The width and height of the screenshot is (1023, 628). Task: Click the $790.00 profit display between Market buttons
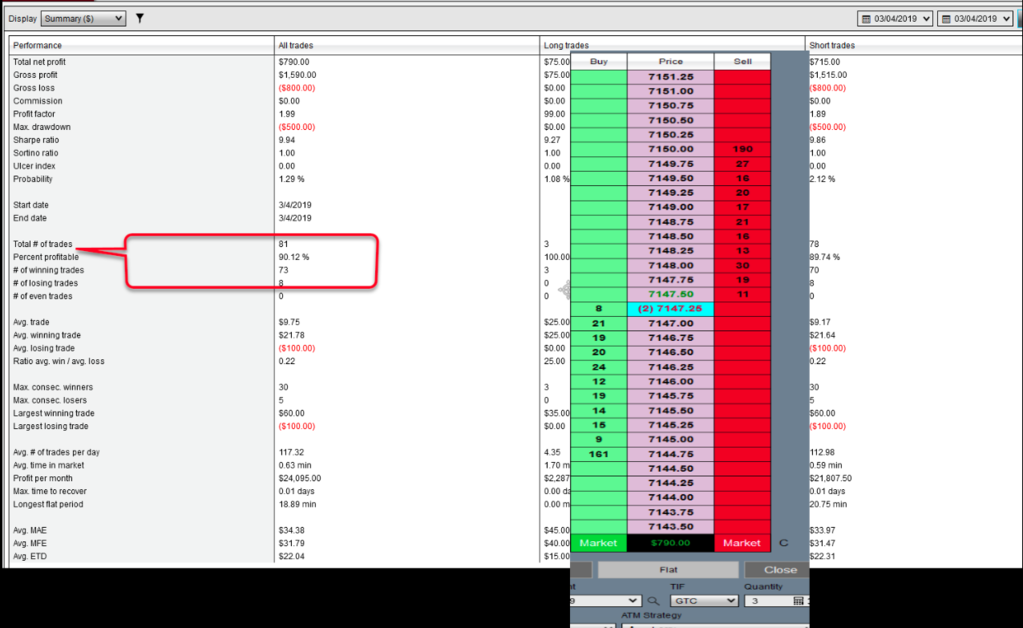pyautogui.click(x=670, y=541)
